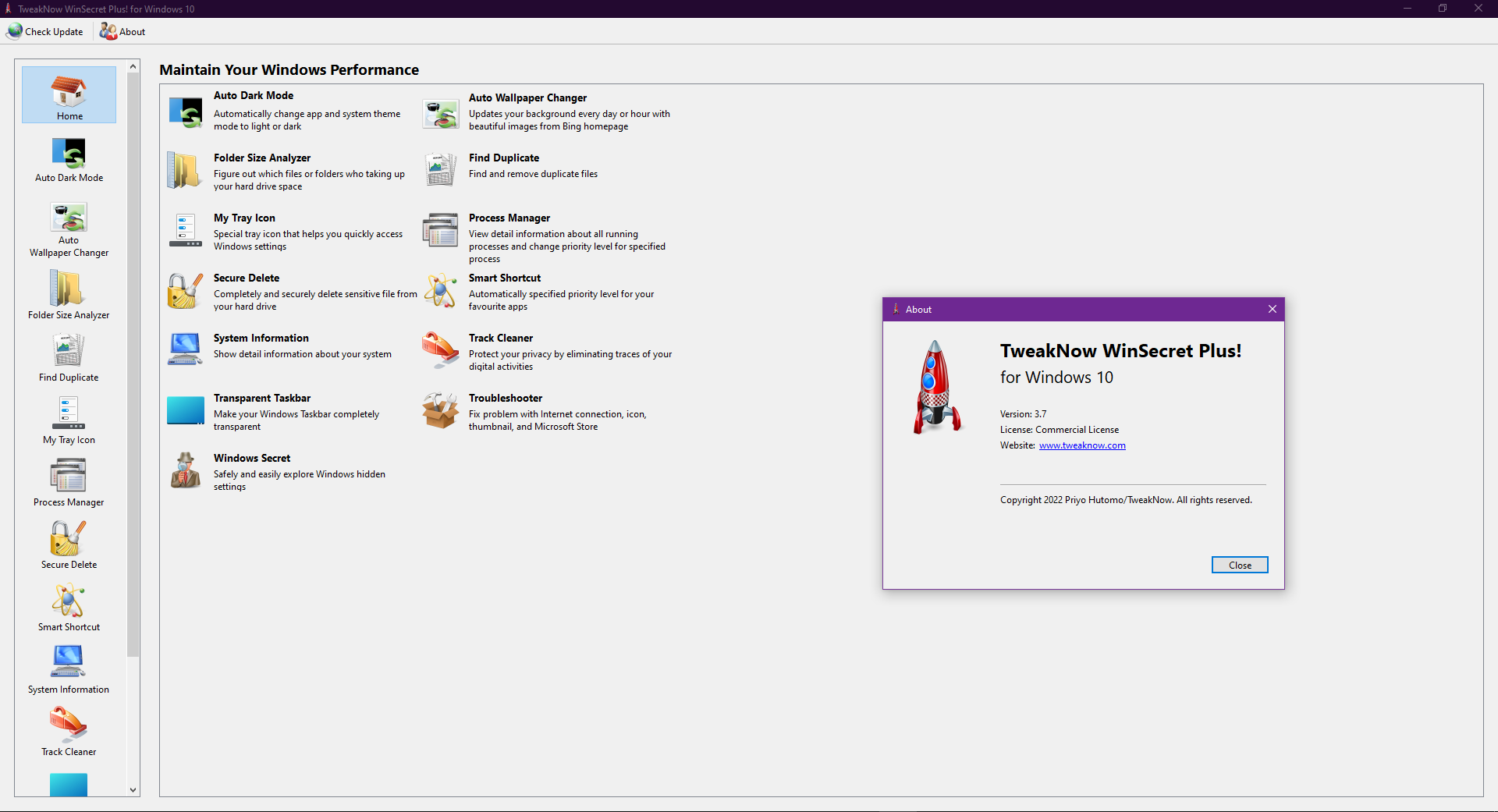Click Auto Dark Mode icon in main panel

coord(186,112)
